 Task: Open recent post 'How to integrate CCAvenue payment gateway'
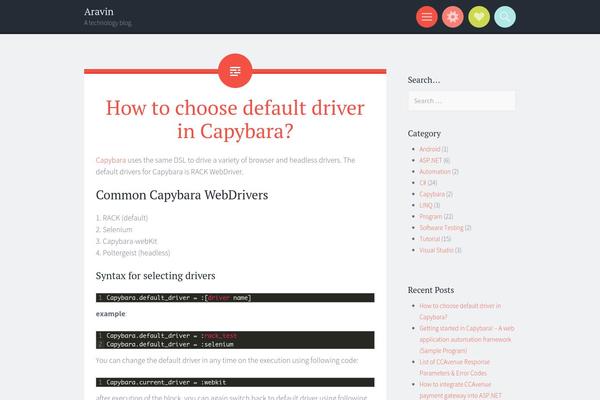click(460, 390)
